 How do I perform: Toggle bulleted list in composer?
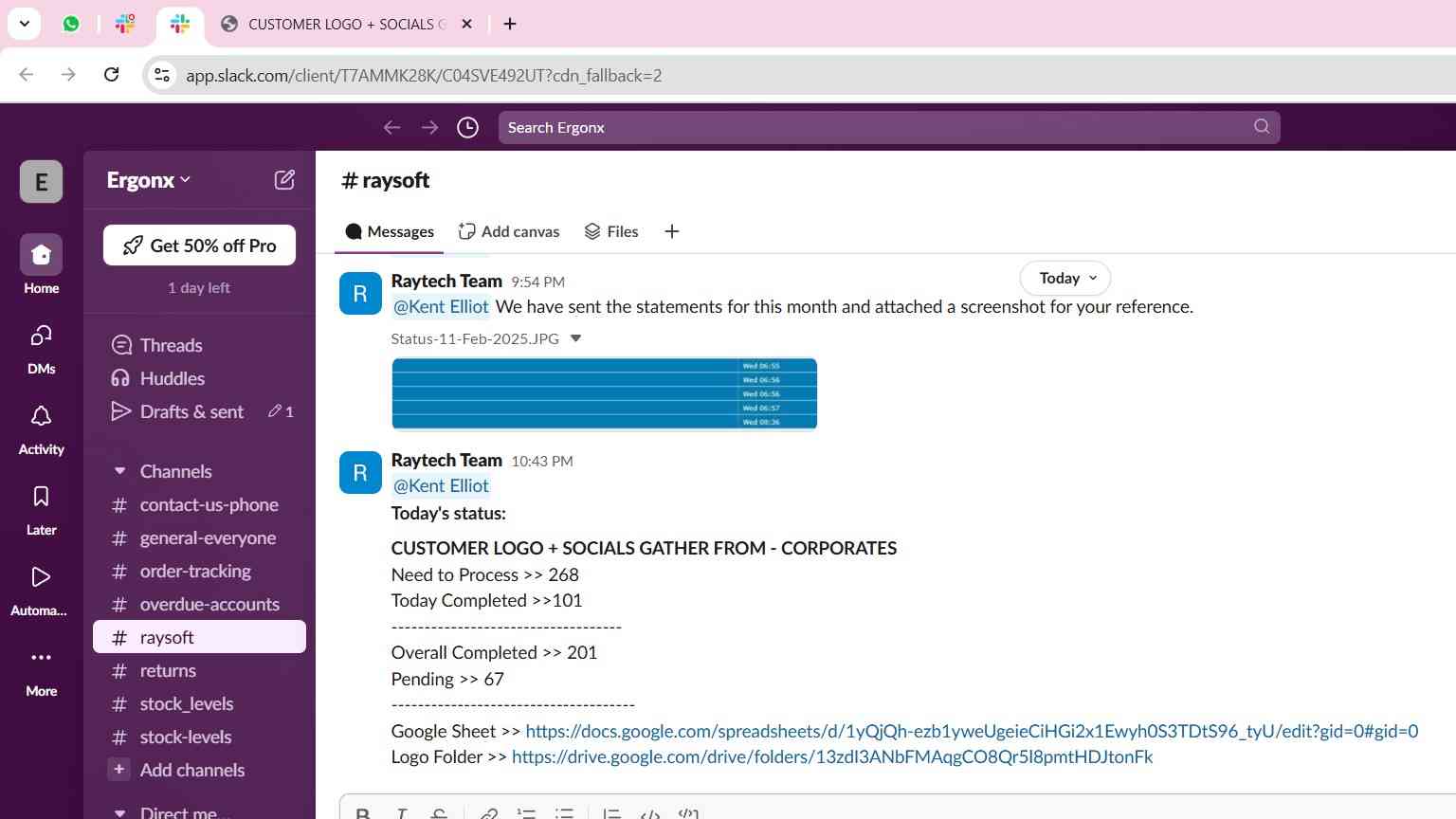[564, 813]
